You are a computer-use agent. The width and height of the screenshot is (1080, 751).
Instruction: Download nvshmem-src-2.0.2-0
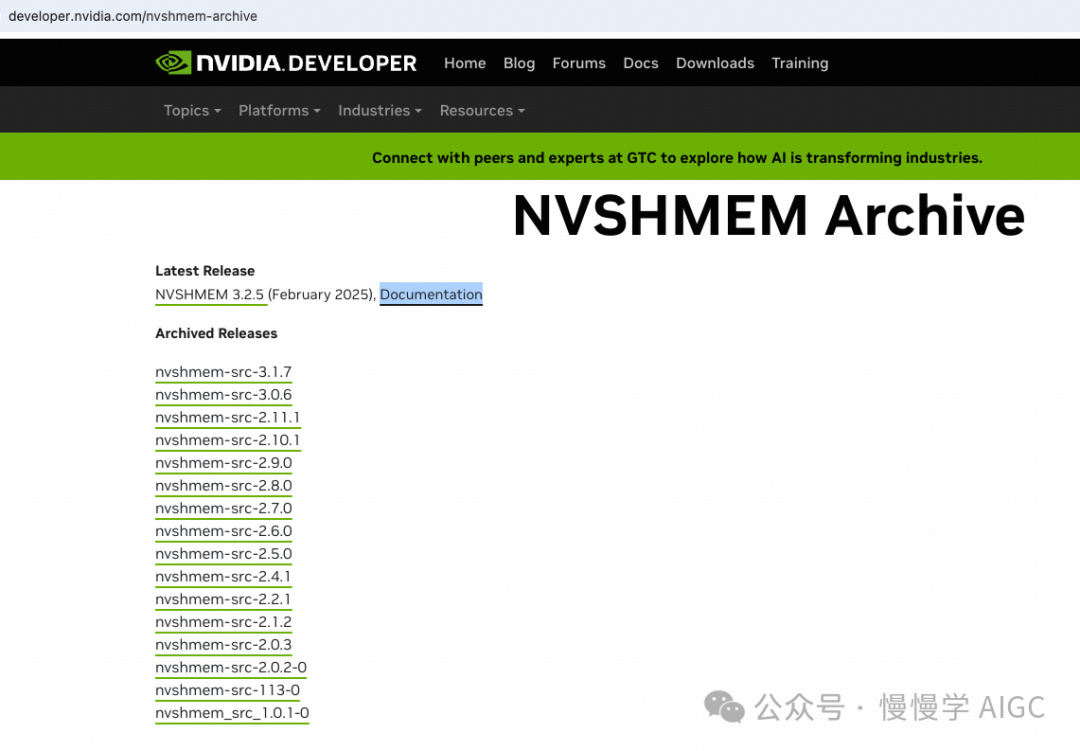[x=231, y=668]
